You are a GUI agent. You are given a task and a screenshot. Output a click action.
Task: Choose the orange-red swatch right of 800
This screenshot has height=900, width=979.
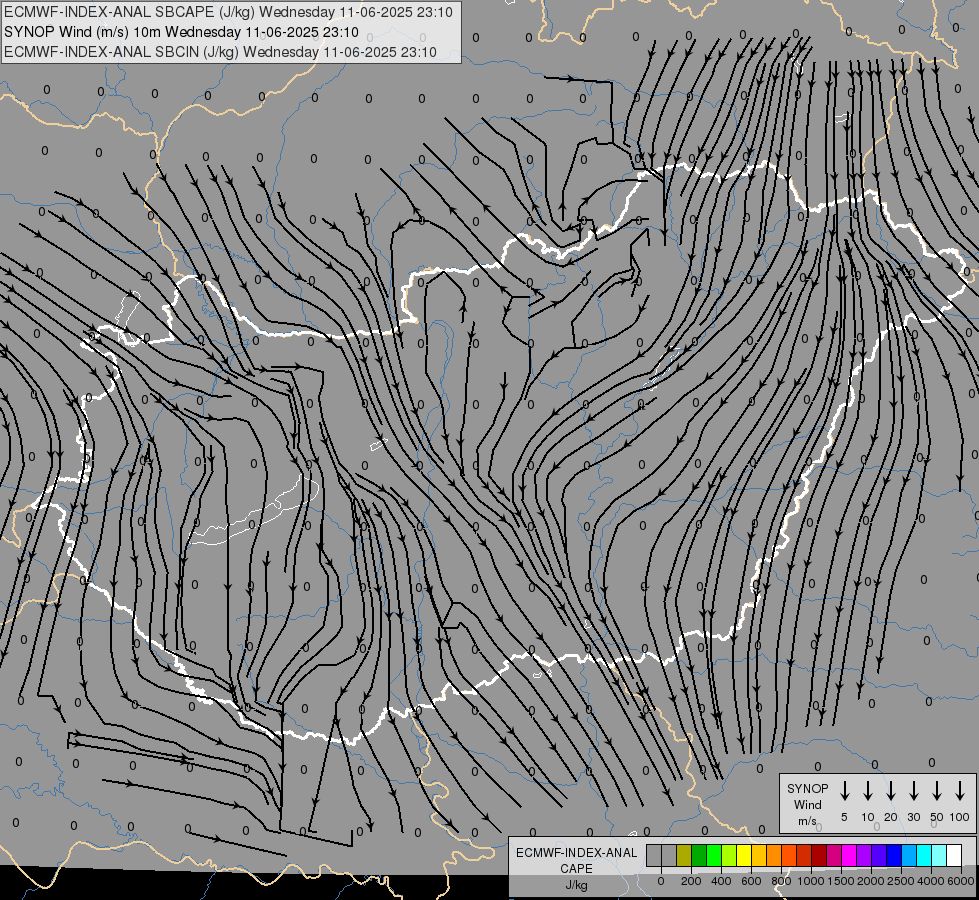[x=789, y=855]
